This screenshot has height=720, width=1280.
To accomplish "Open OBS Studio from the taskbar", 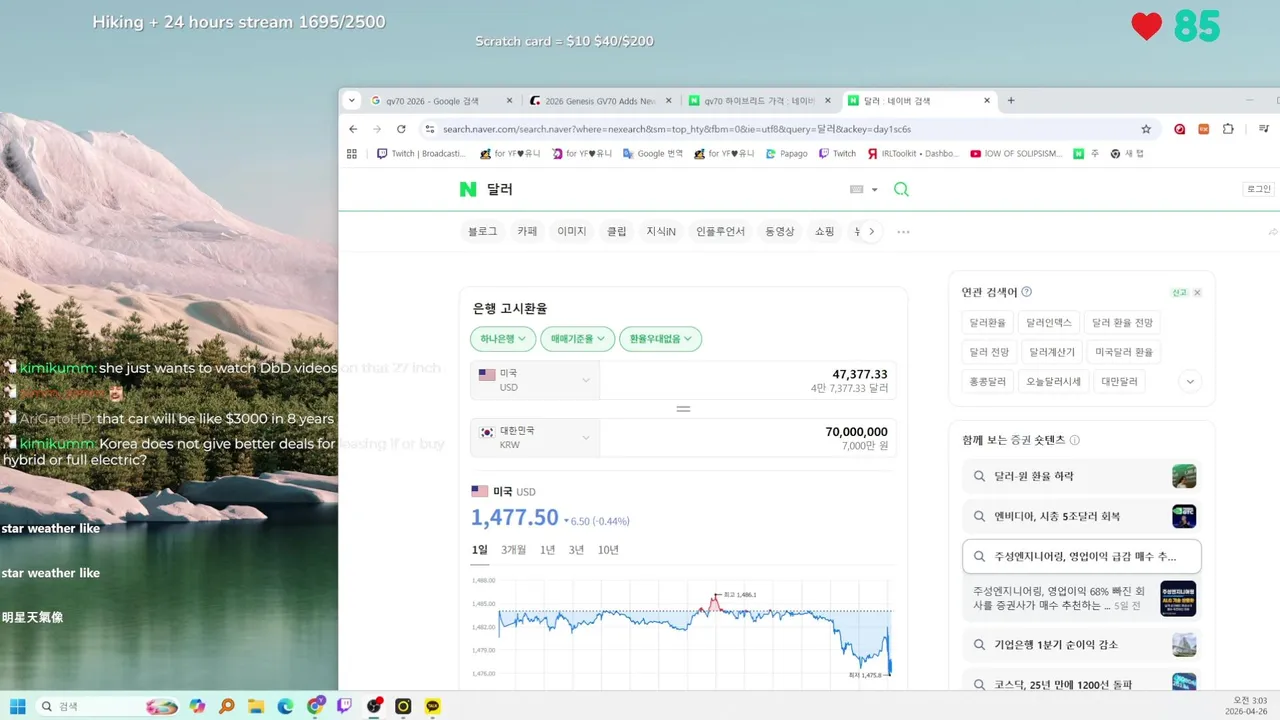I will pyautogui.click(x=374, y=706).
